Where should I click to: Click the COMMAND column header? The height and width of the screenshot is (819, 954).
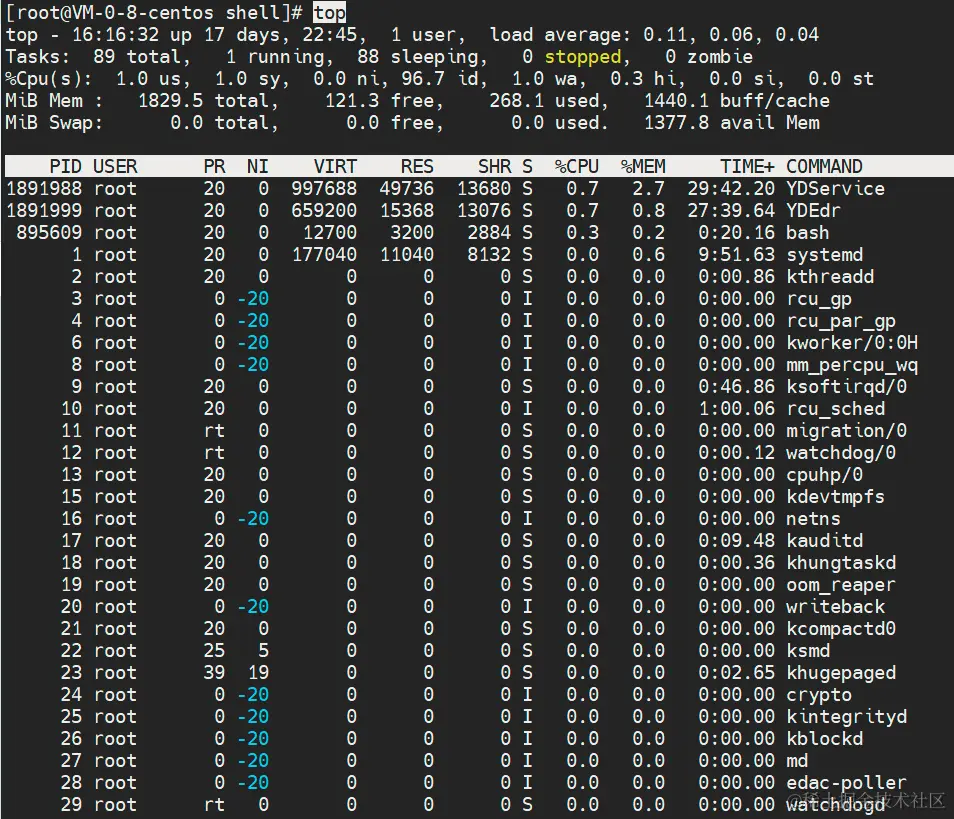[x=824, y=166]
